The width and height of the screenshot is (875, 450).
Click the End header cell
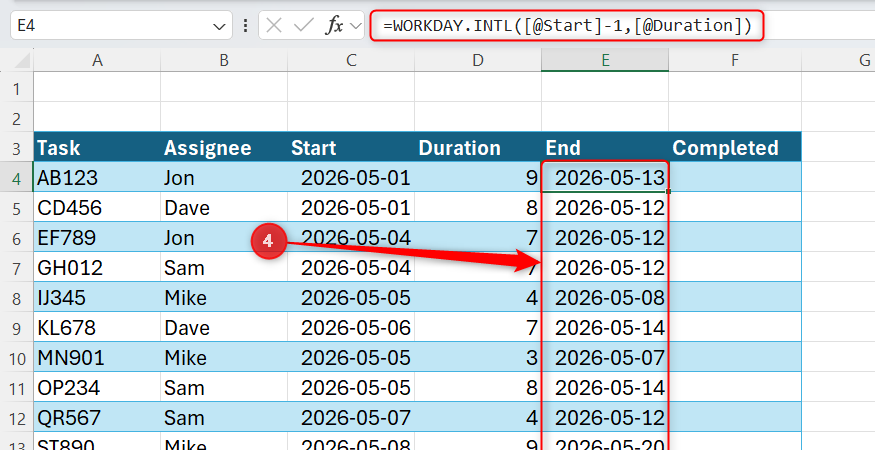click(x=605, y=147)
